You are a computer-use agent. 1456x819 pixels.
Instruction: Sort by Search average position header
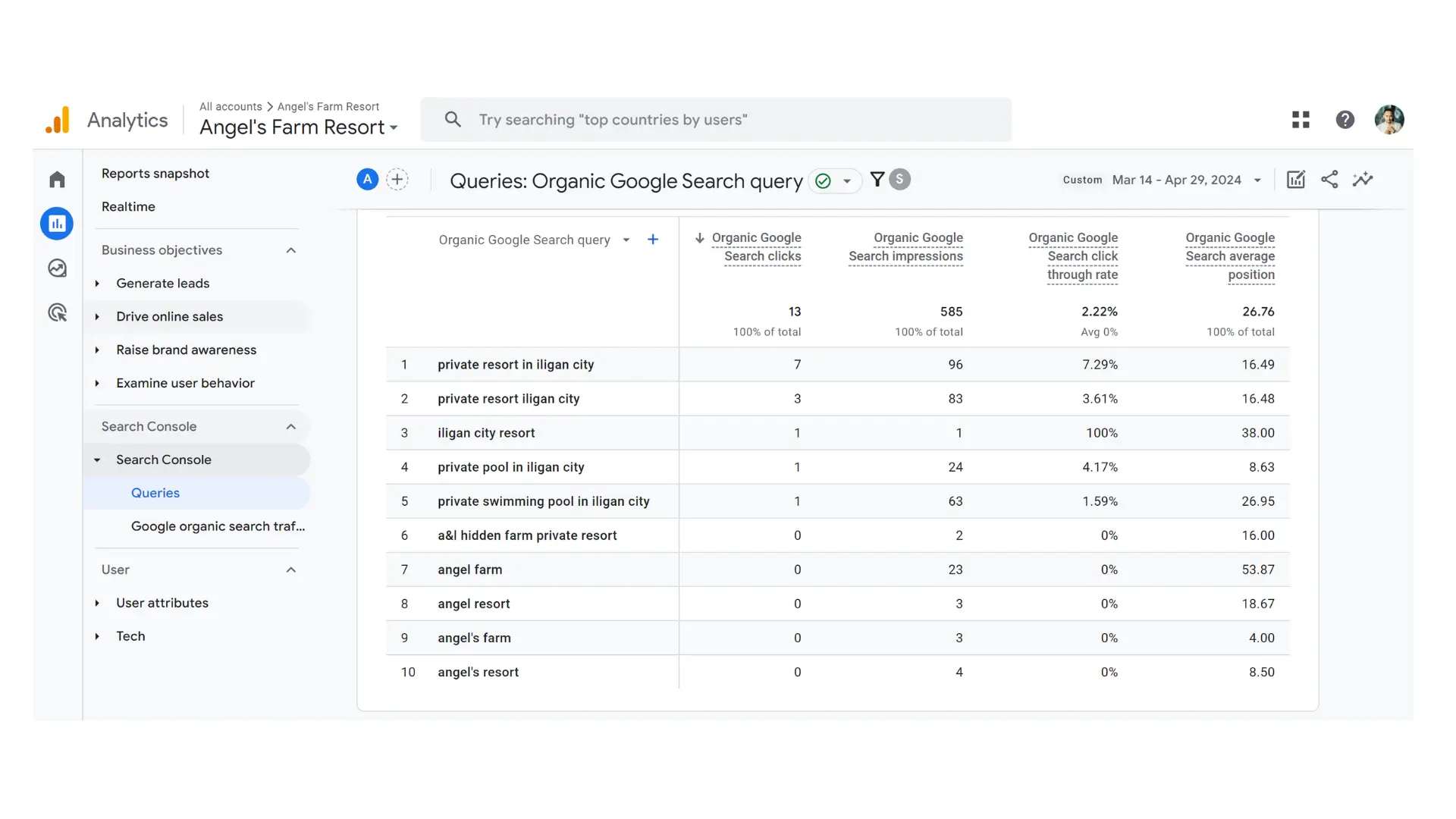1230,256
